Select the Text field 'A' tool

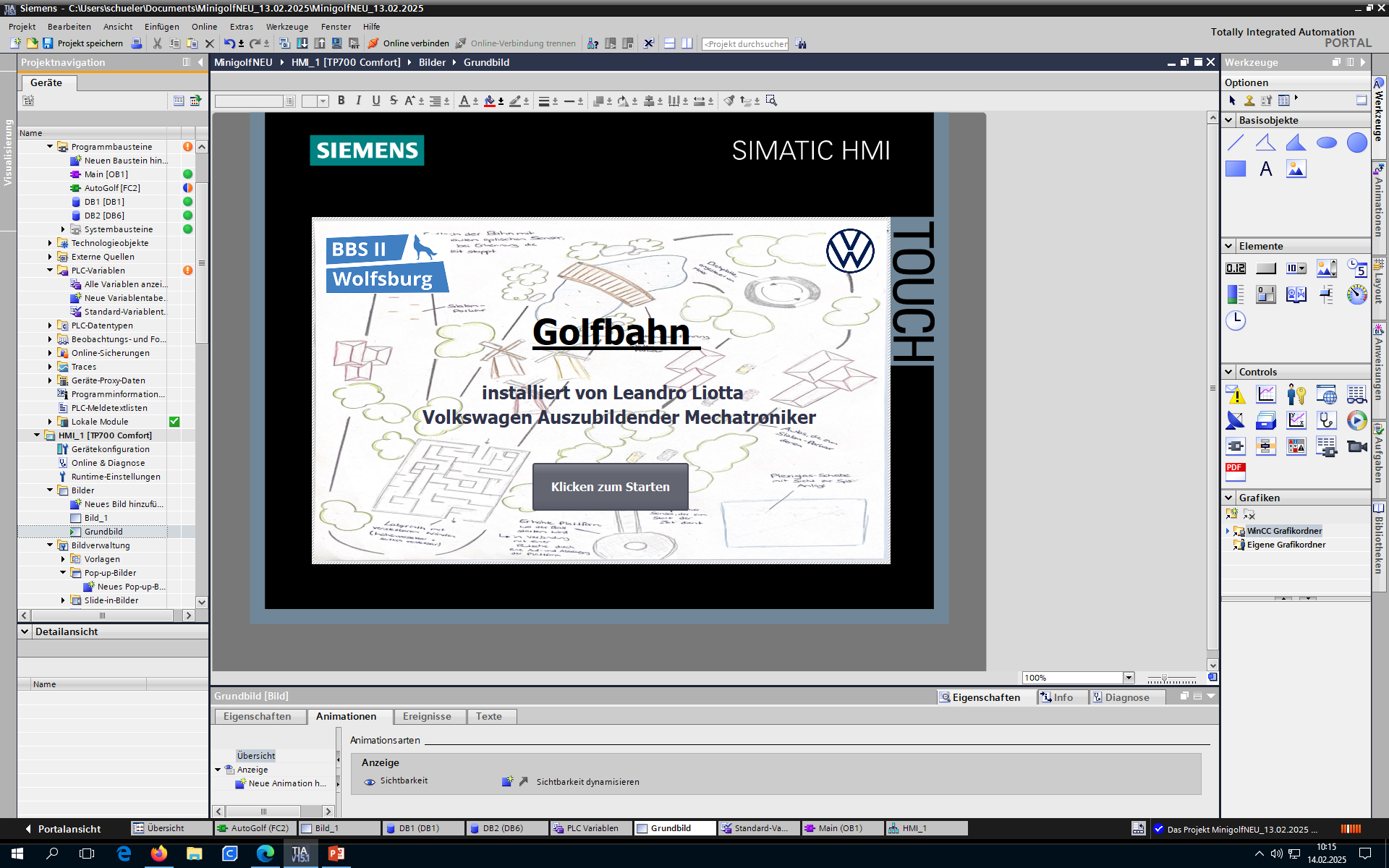(1265, 169)
